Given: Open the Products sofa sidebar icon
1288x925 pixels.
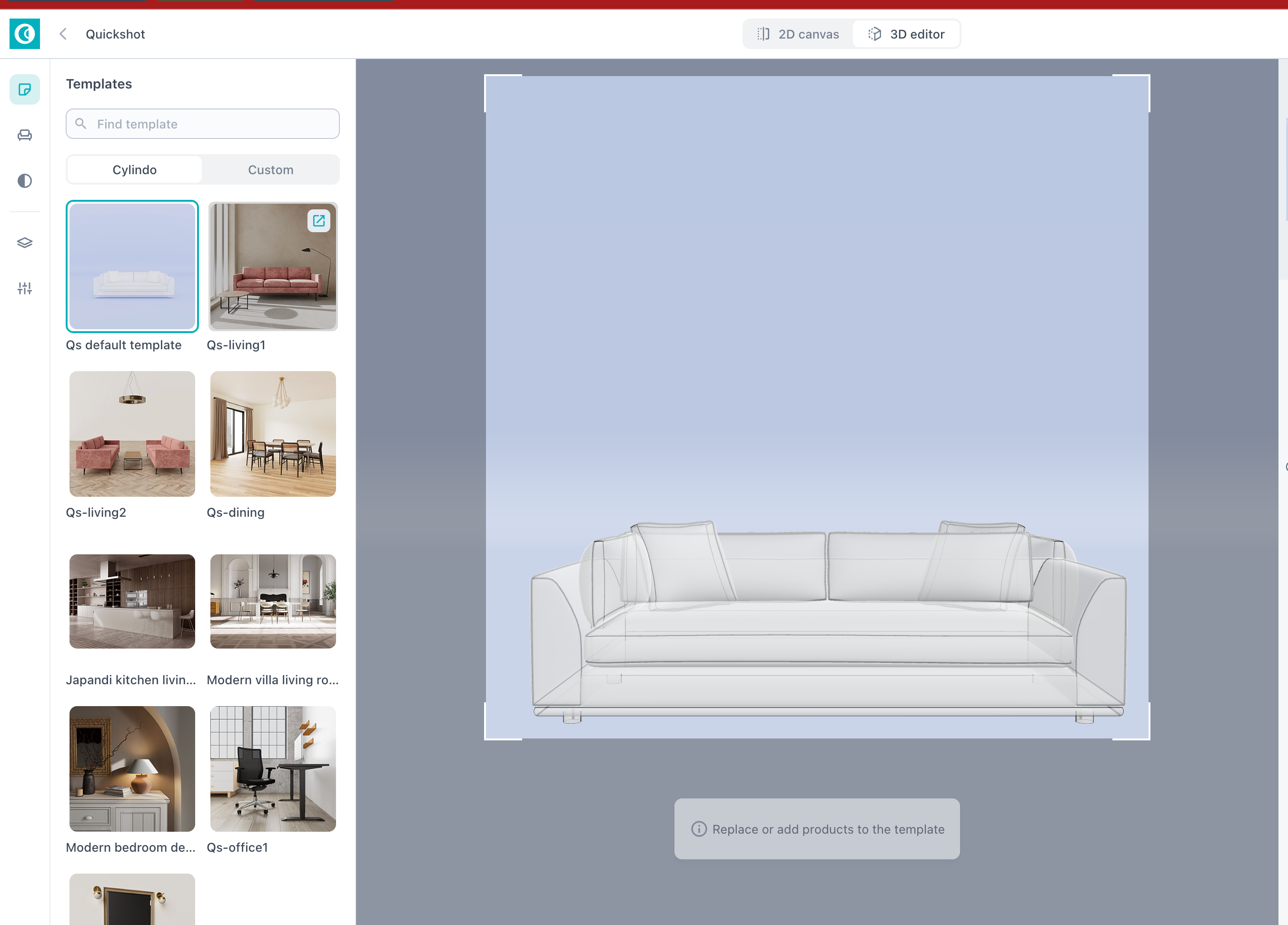Looking at the screenshot, I should coord(24,135).
